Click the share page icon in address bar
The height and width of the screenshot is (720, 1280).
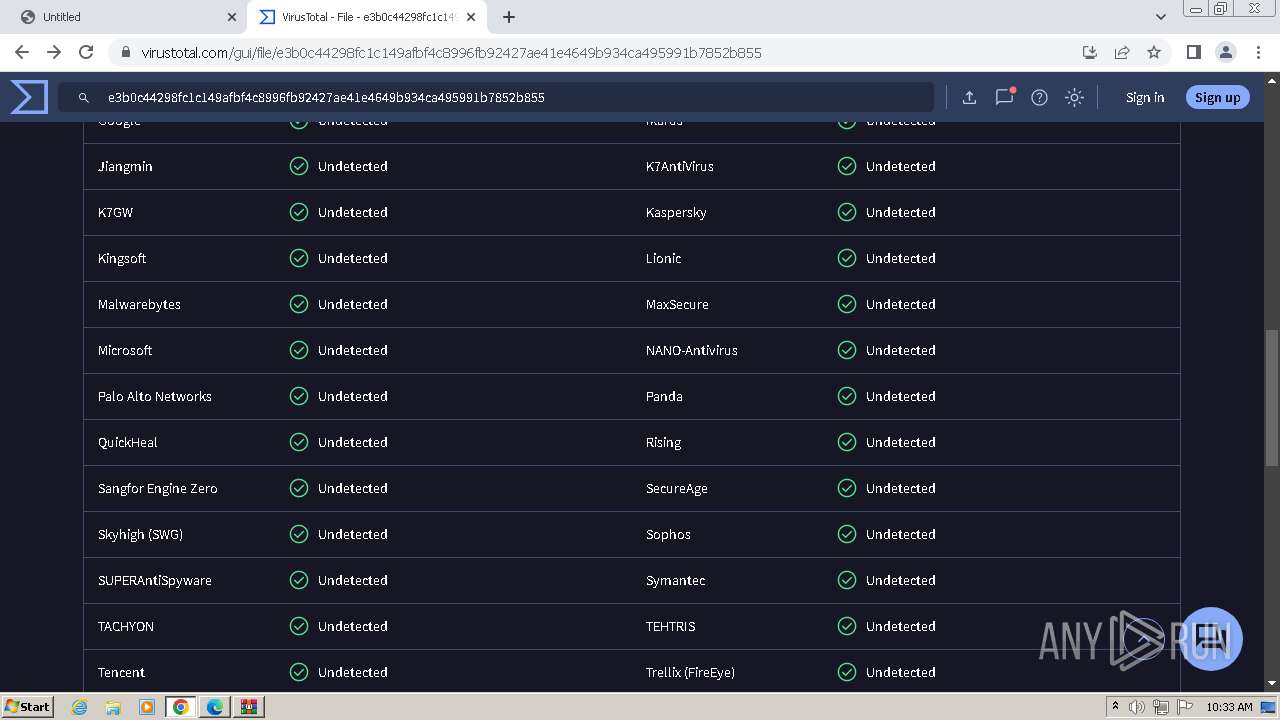point(1122,52)
